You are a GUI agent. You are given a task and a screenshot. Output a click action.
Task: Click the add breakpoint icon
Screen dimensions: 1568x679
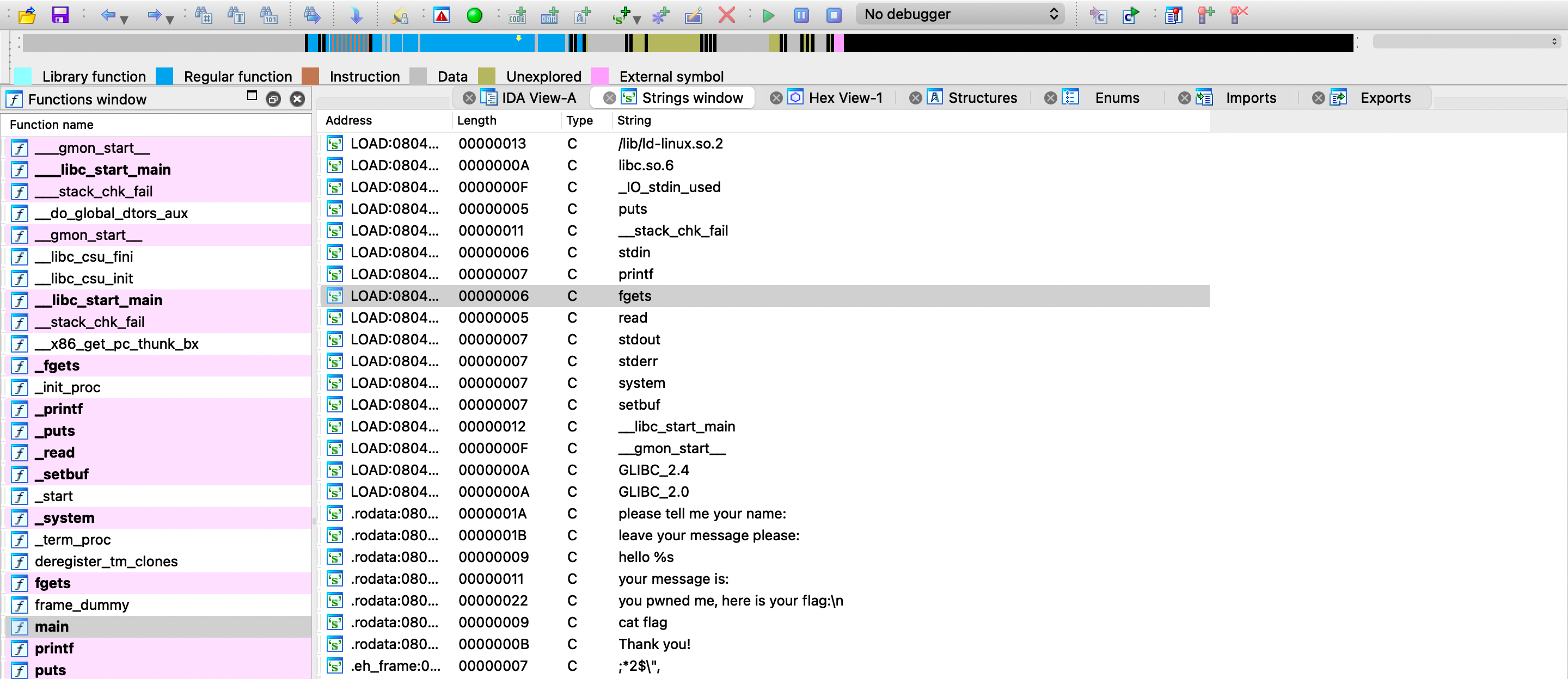[x=1205, y=15]
